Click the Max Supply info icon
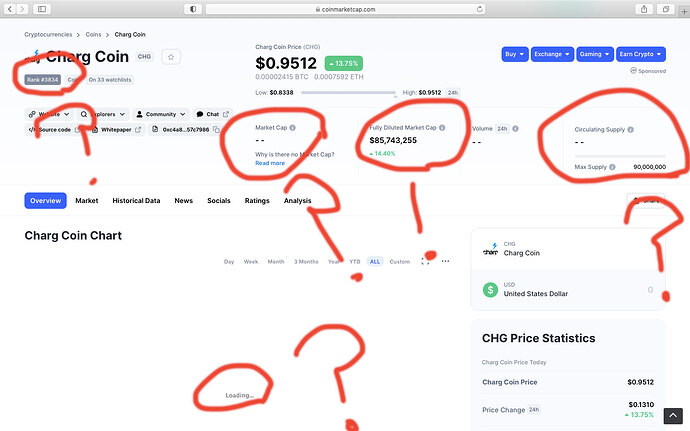690x431 pixels. (x=612, y=167)
